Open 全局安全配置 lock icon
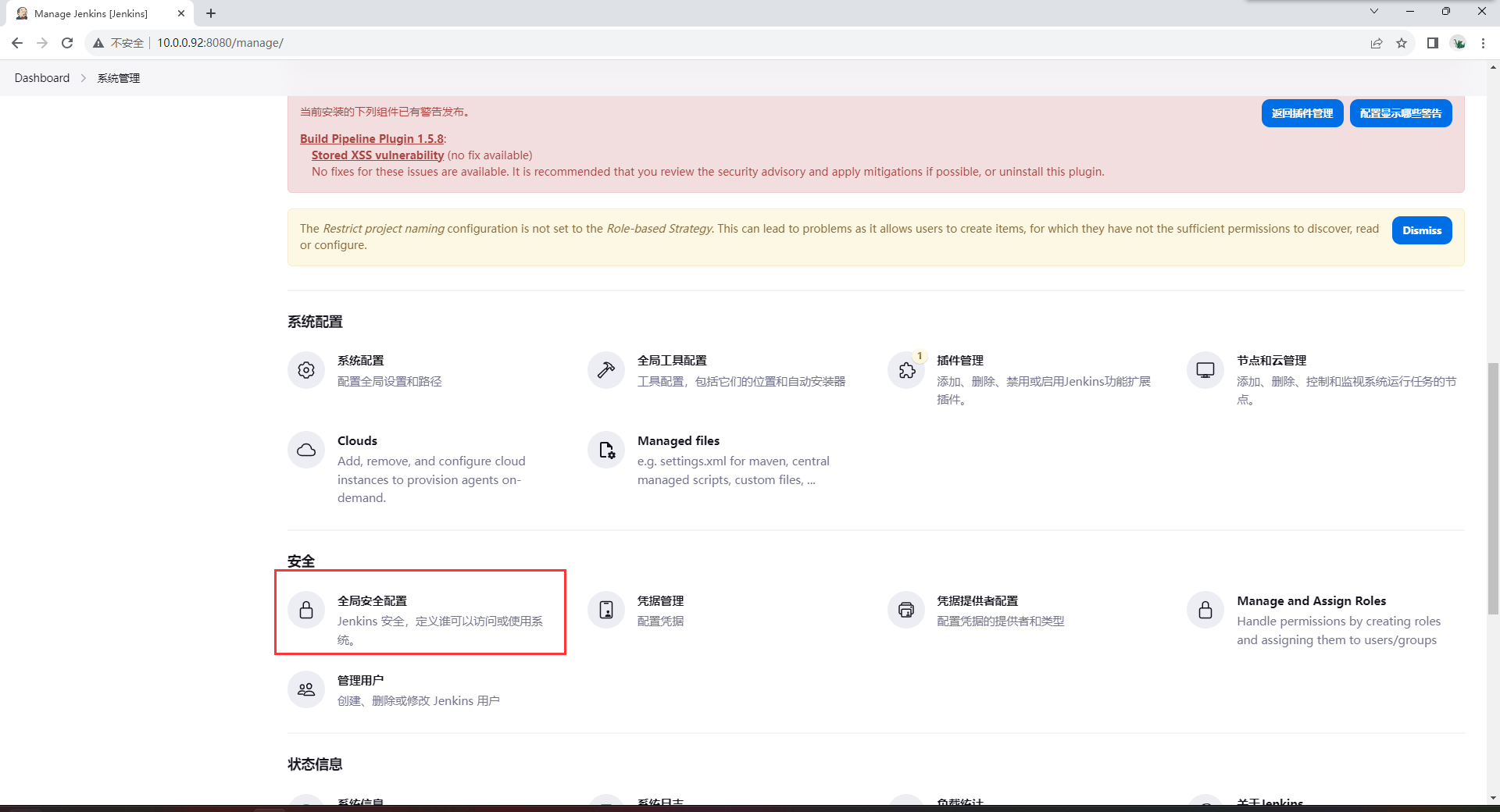 (x=306, y=610)
